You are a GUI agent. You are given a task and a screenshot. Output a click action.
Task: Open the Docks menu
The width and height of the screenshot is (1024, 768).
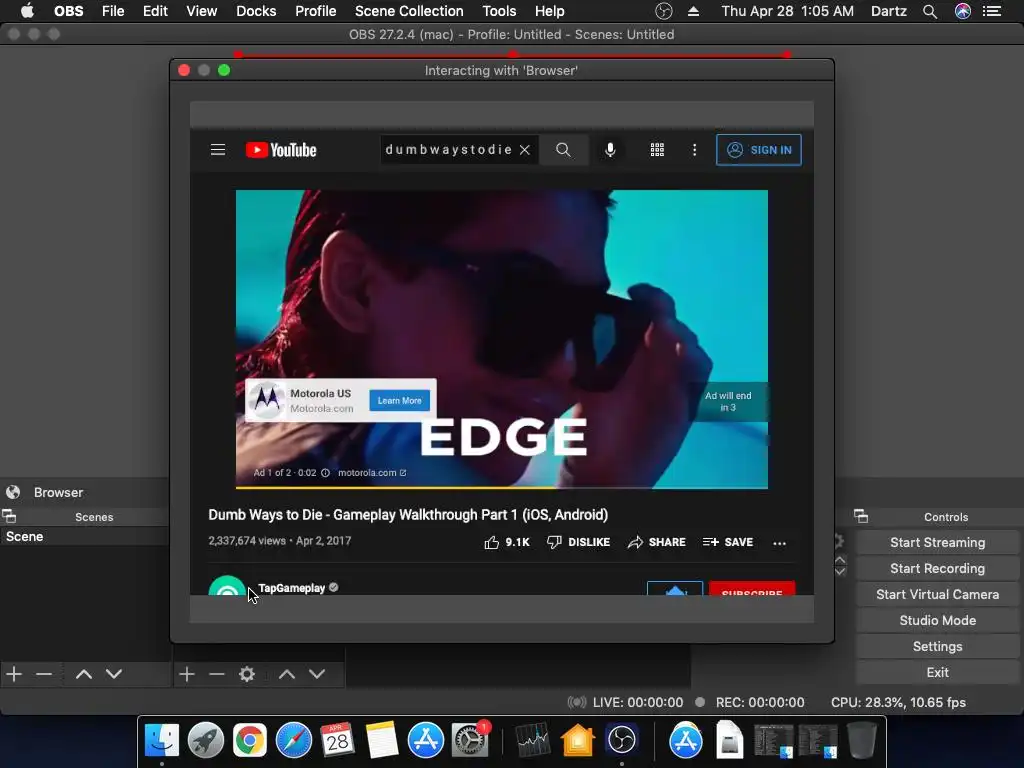pos(256,11)
